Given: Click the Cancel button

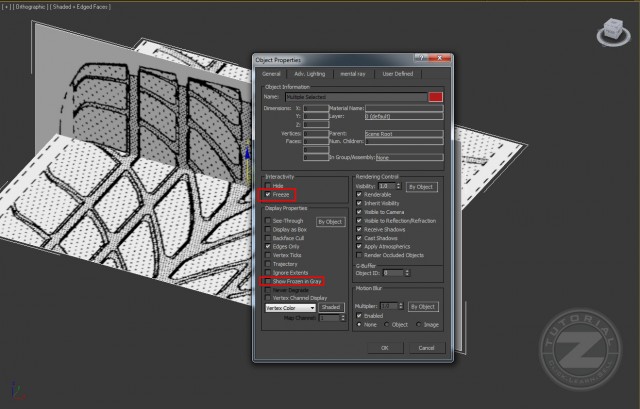Looking at the screenshot, I should [x=426, y=348].
